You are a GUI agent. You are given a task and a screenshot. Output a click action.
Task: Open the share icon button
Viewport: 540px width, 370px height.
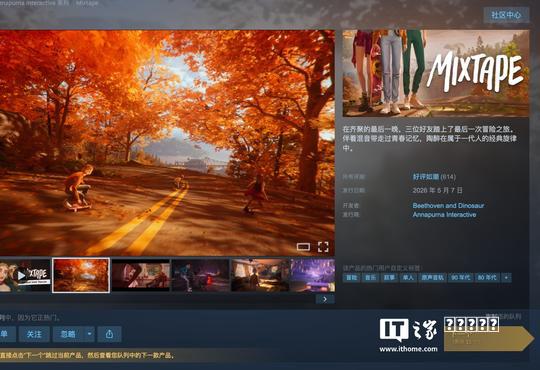click(109, 334)
